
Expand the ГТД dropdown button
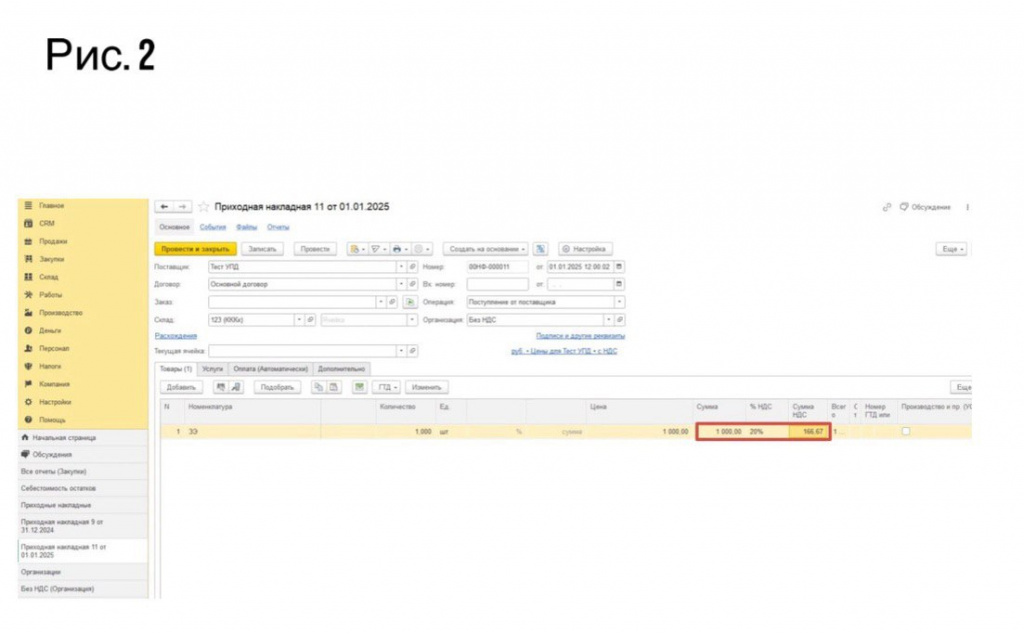(387, 387)
